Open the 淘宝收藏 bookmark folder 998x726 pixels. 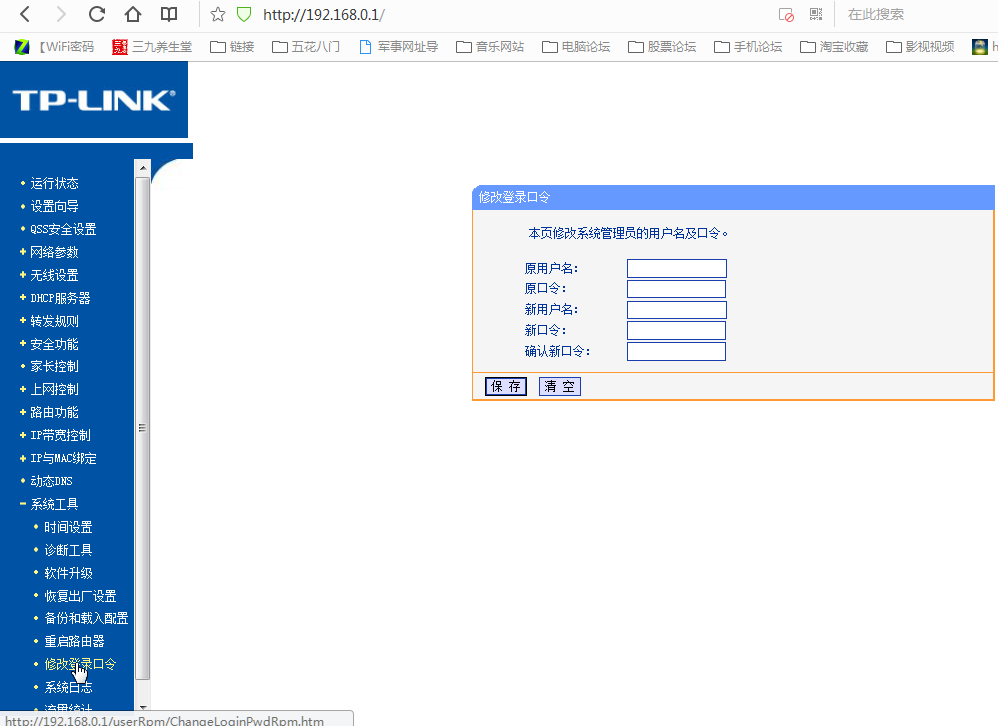pyautogui.click(x=834, y=46)
